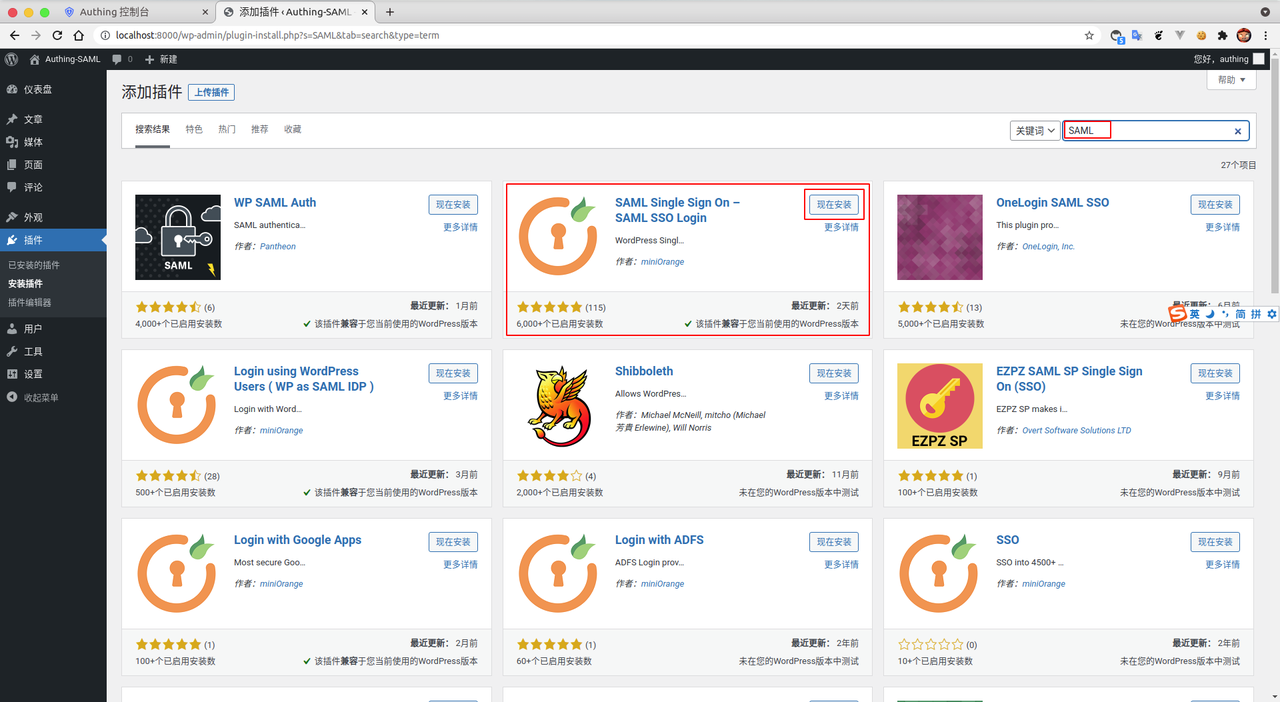1280x702 pixels.
Task: Click the Shibboleth griffin thumbnail
Action: [559, 406]
